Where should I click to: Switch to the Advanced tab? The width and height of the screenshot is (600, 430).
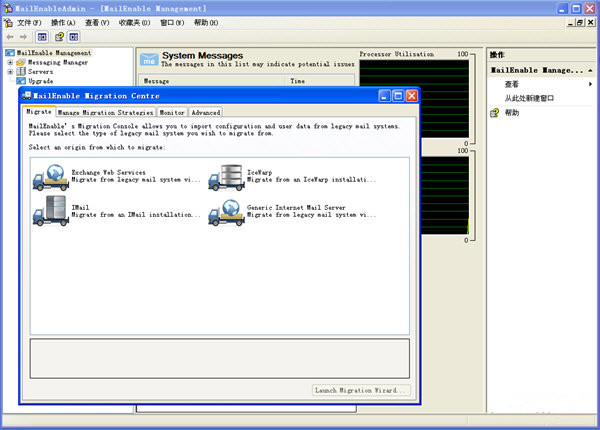pos(206,112)
